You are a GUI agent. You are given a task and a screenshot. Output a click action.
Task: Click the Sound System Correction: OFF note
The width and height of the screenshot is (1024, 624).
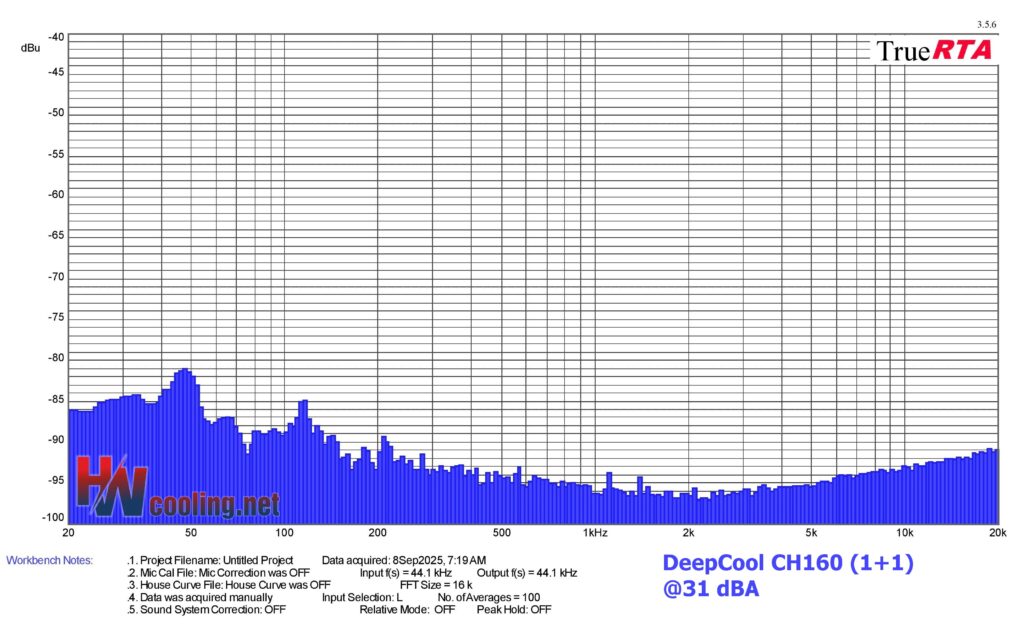pyautogui.click(x=208, y=609)
